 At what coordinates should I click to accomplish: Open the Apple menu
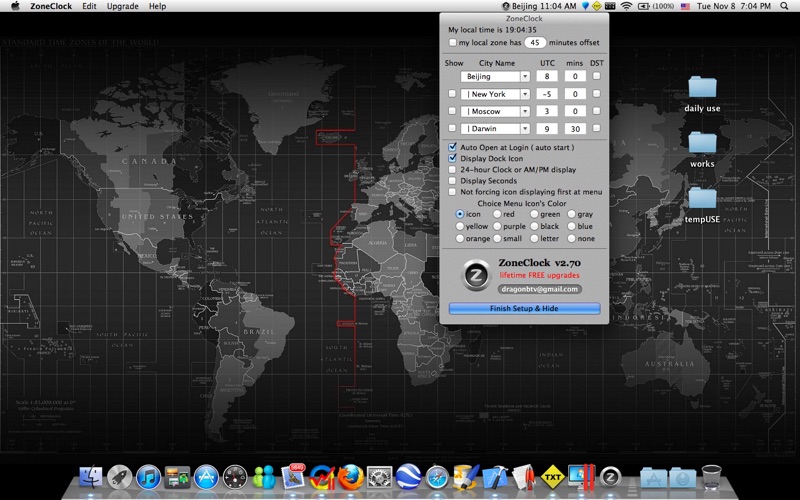tap(15, 6)
